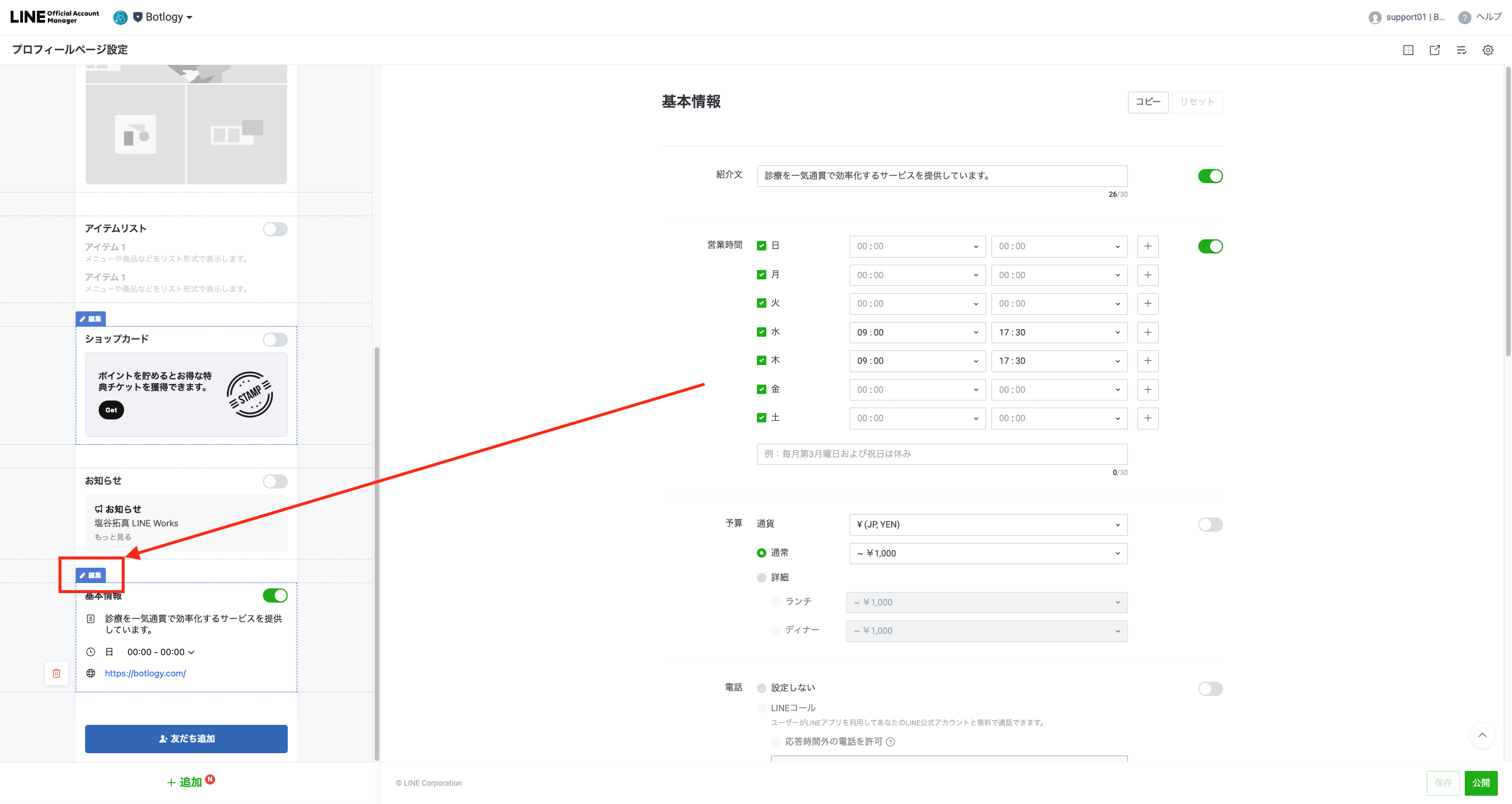1512x804 pixels.
Task: Select the 詳細 budget radio button
Action: coord(762,577)
